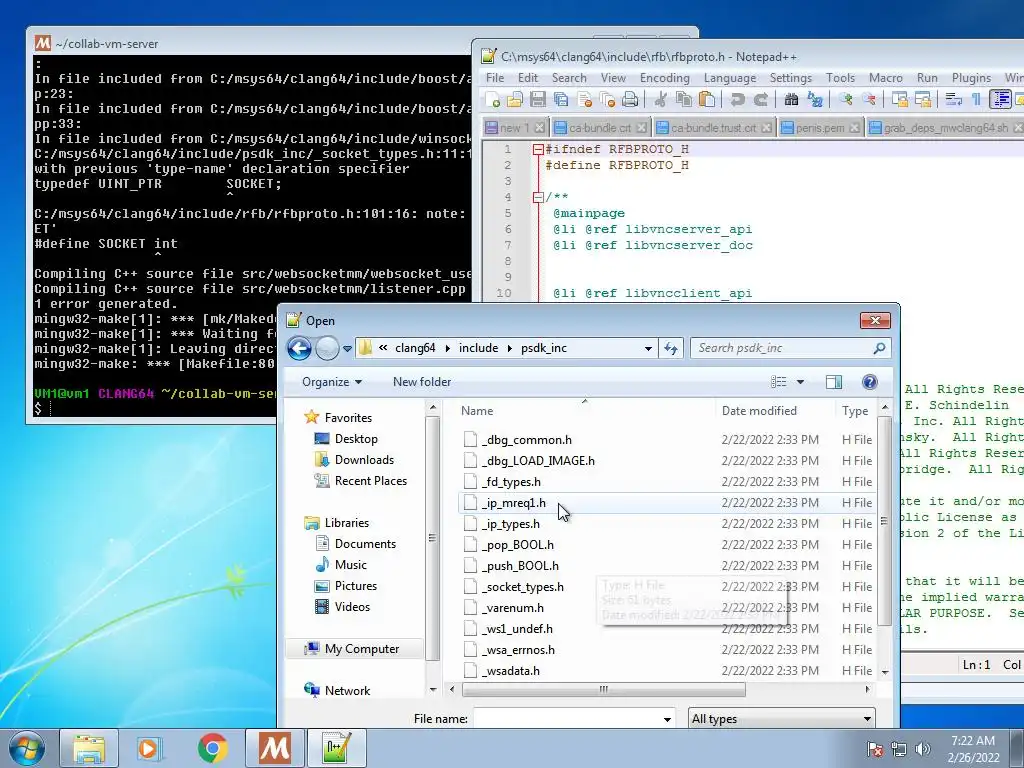
Task: Click the Windows Start button
Action: [25, 748]
